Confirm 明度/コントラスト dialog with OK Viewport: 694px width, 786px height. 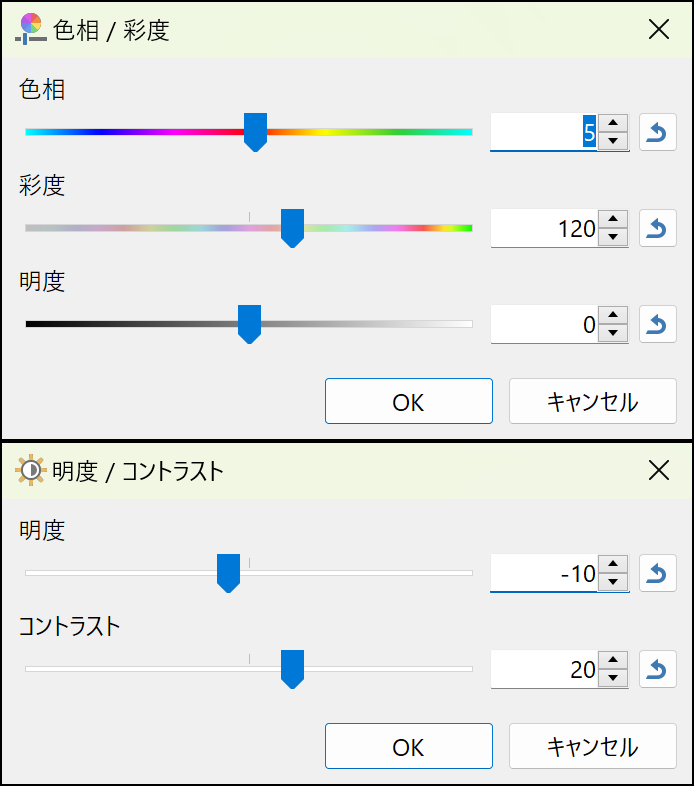point(408,746)
